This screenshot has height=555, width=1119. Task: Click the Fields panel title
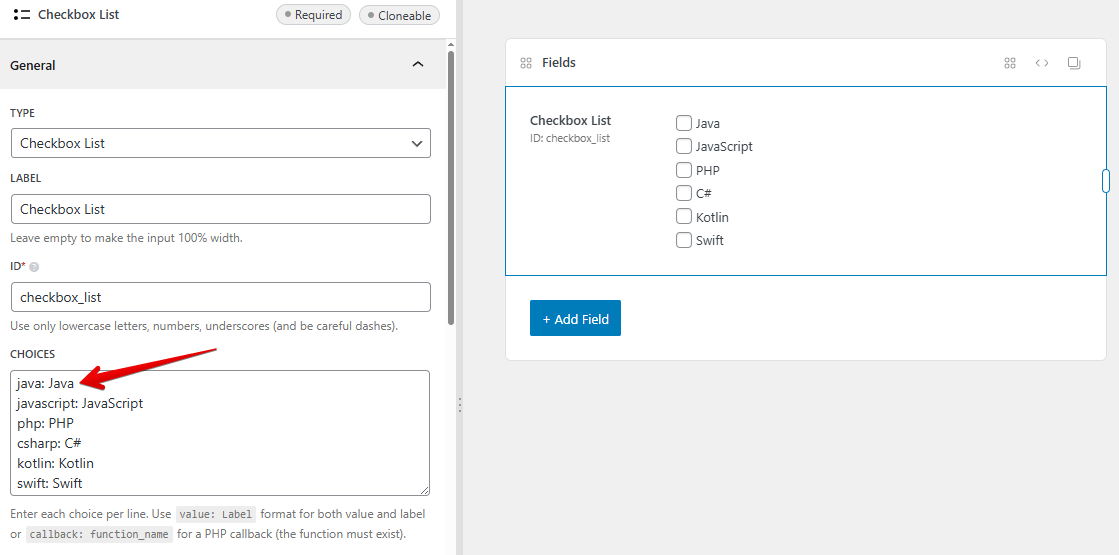click(x=559, y=63)
